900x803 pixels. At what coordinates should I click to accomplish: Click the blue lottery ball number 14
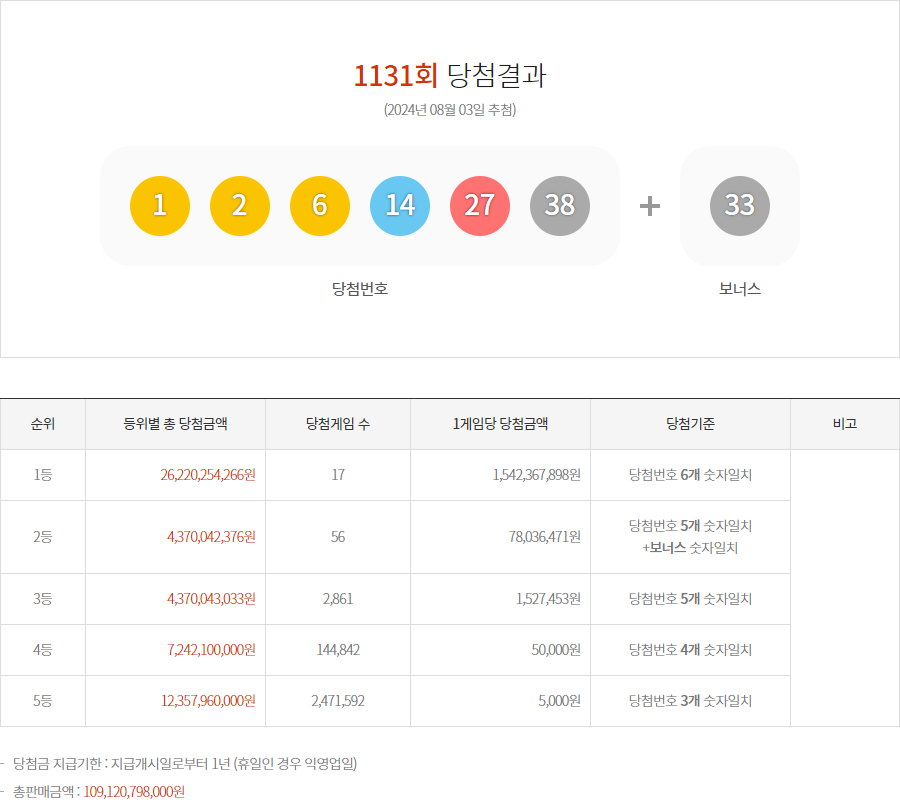click(400, 205)
